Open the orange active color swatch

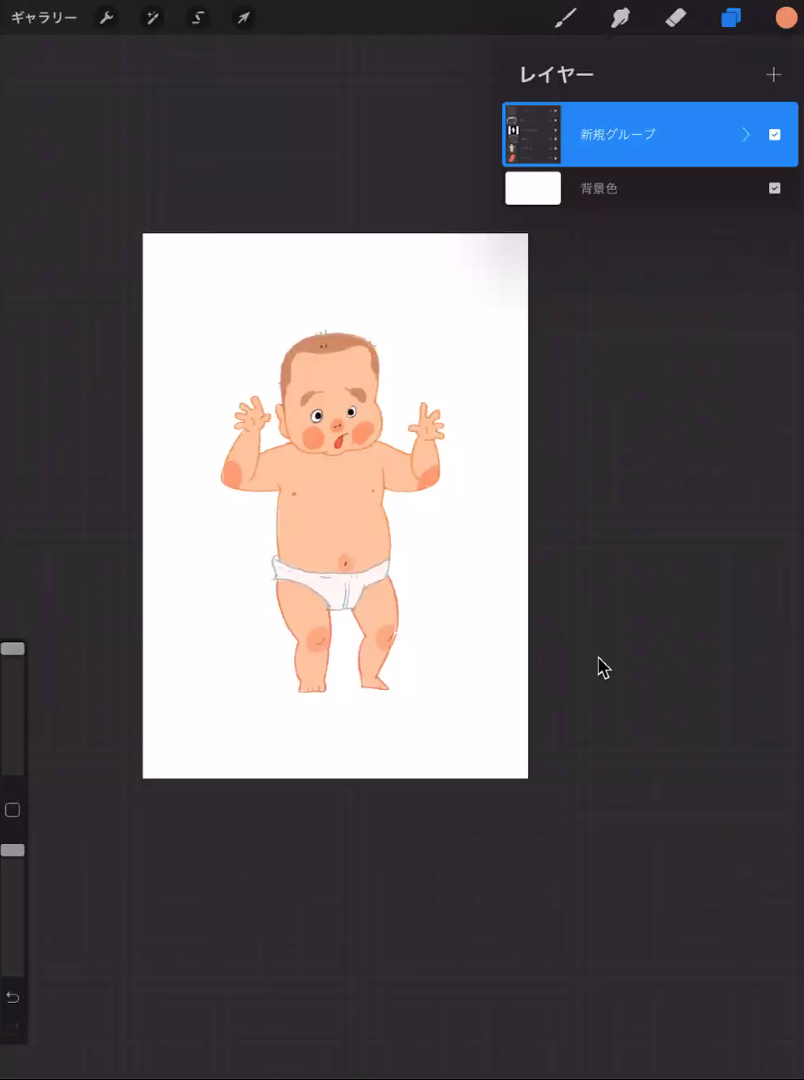pos(786,18)
